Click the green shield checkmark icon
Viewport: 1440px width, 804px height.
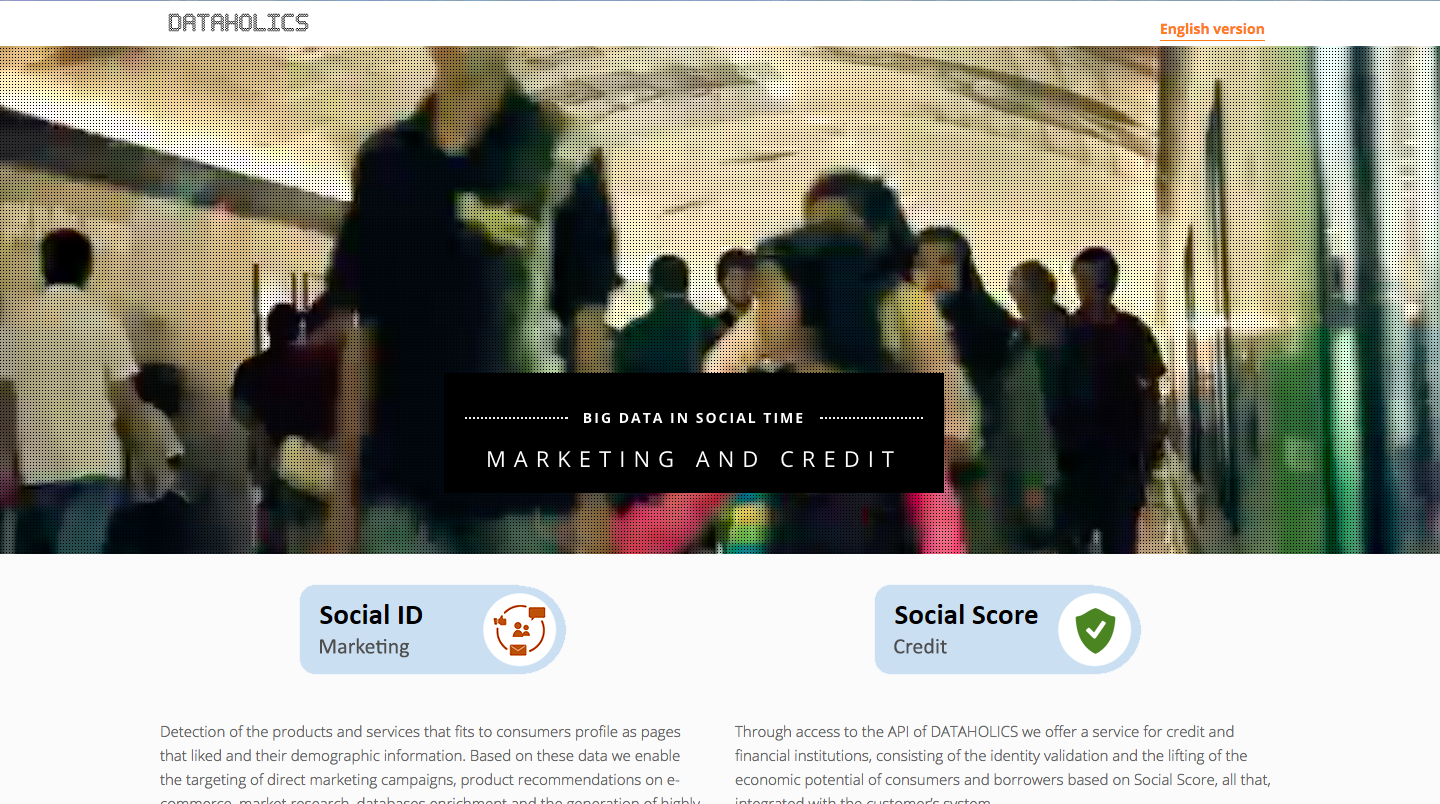pyautogui.click(x=1095, y=630)
